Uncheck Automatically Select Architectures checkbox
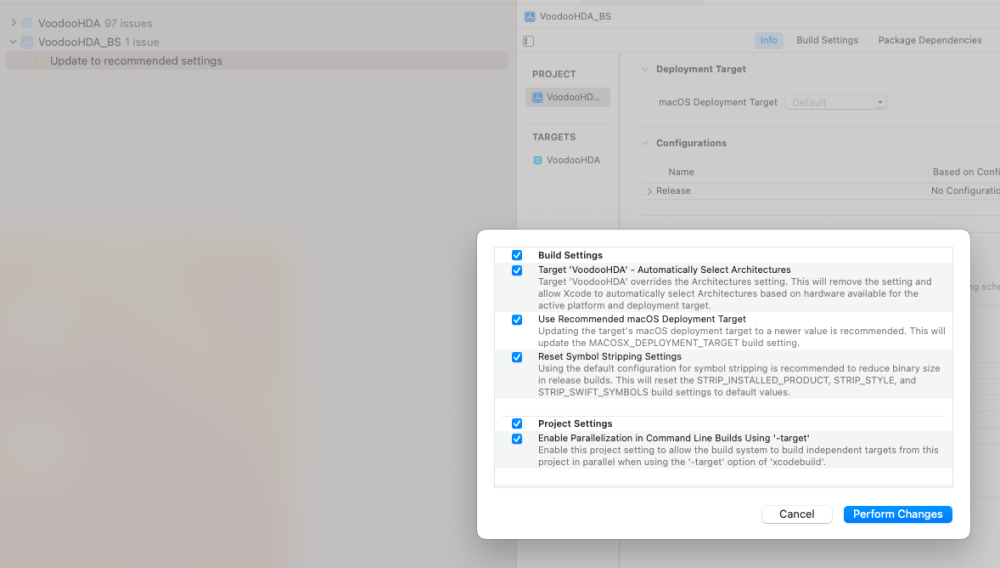This screenshot has height=568, width=1000. tap(517, 270)
